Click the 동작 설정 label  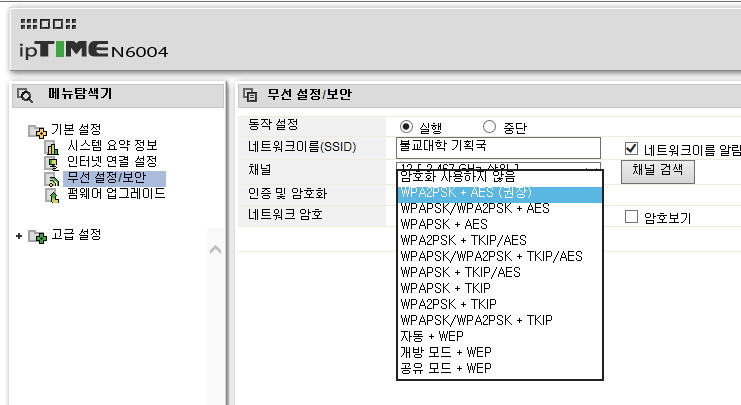(x=273, y=125)
